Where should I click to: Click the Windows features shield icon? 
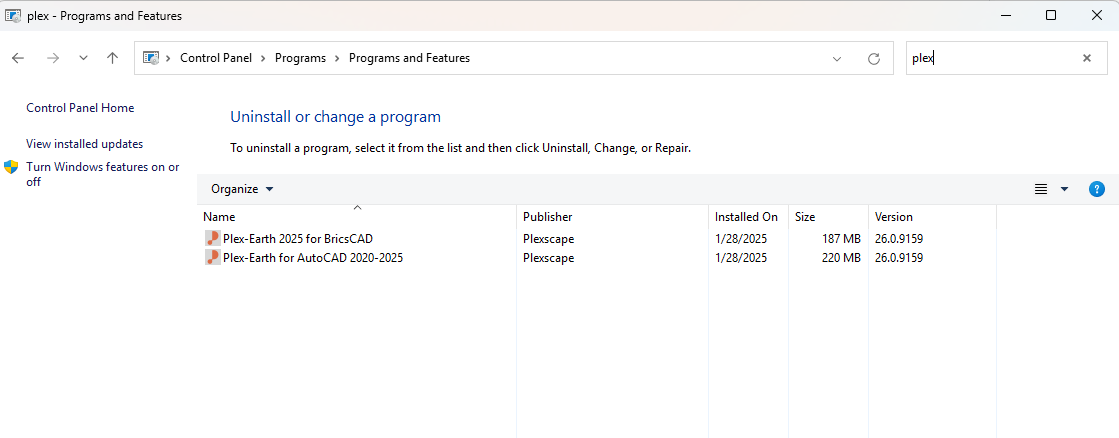coord(11,167)
